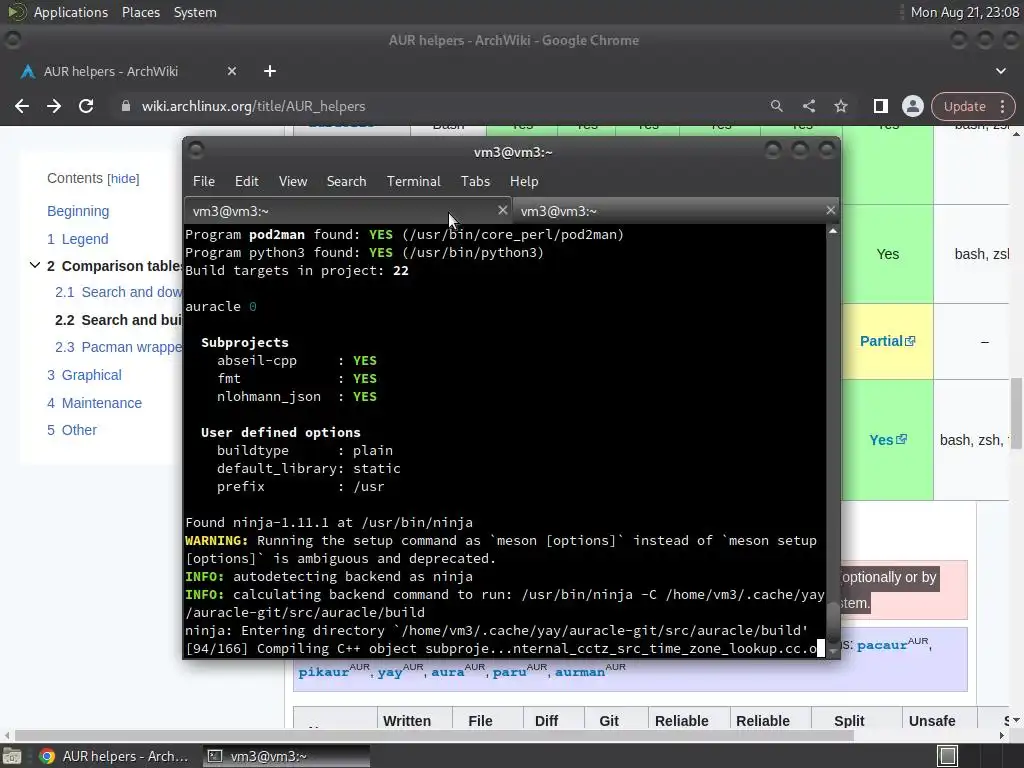The height and width of the screenshot is (768, 1024).
Task: Go to 1 Legend section
Action: [78, 239]
